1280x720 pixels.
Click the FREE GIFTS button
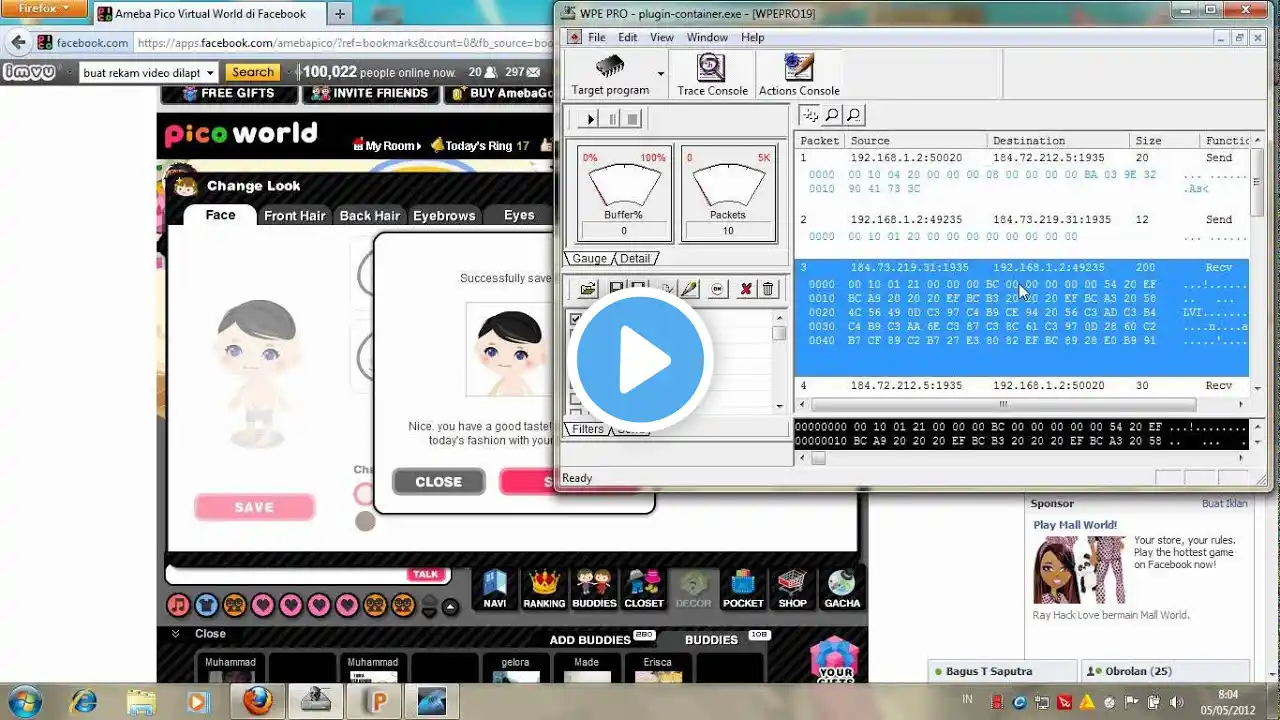(229, 94)
